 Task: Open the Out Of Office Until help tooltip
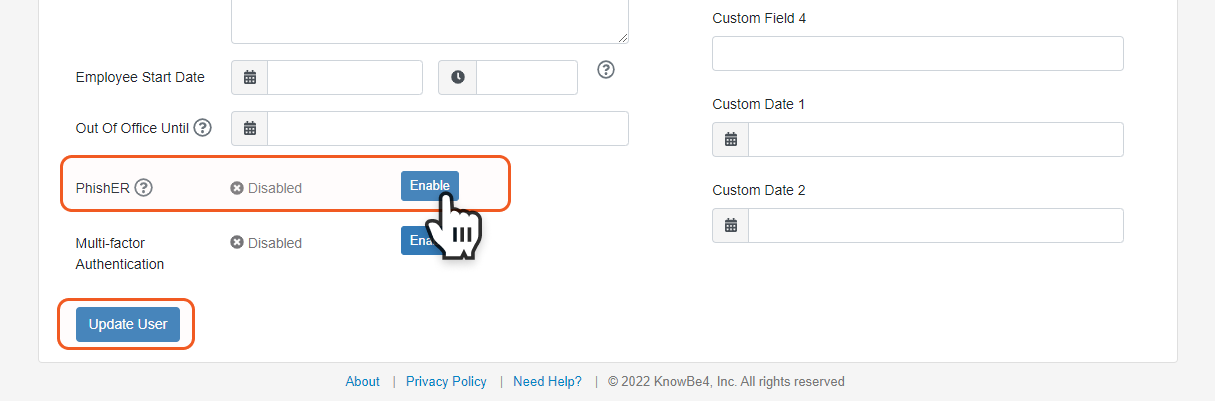pyautogui.click(x=203, y=128)
